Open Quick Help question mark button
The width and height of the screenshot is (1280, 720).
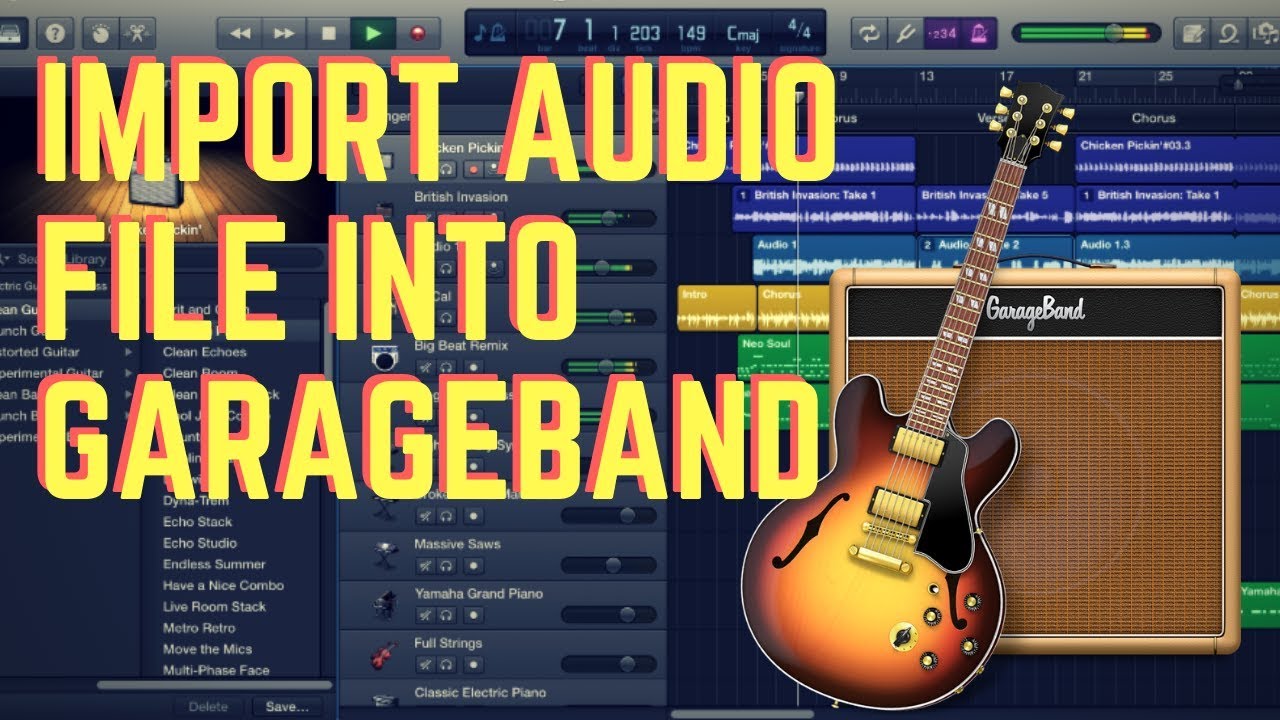pyautogui.click(x=56, y=33)
